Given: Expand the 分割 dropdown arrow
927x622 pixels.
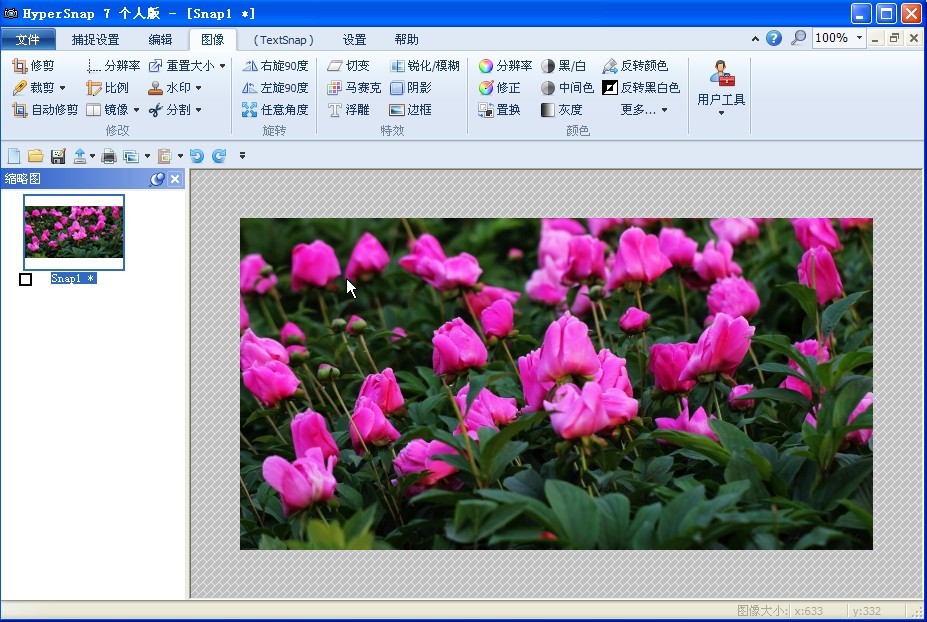Looking at the screenshot, I should tap(199, 110).
